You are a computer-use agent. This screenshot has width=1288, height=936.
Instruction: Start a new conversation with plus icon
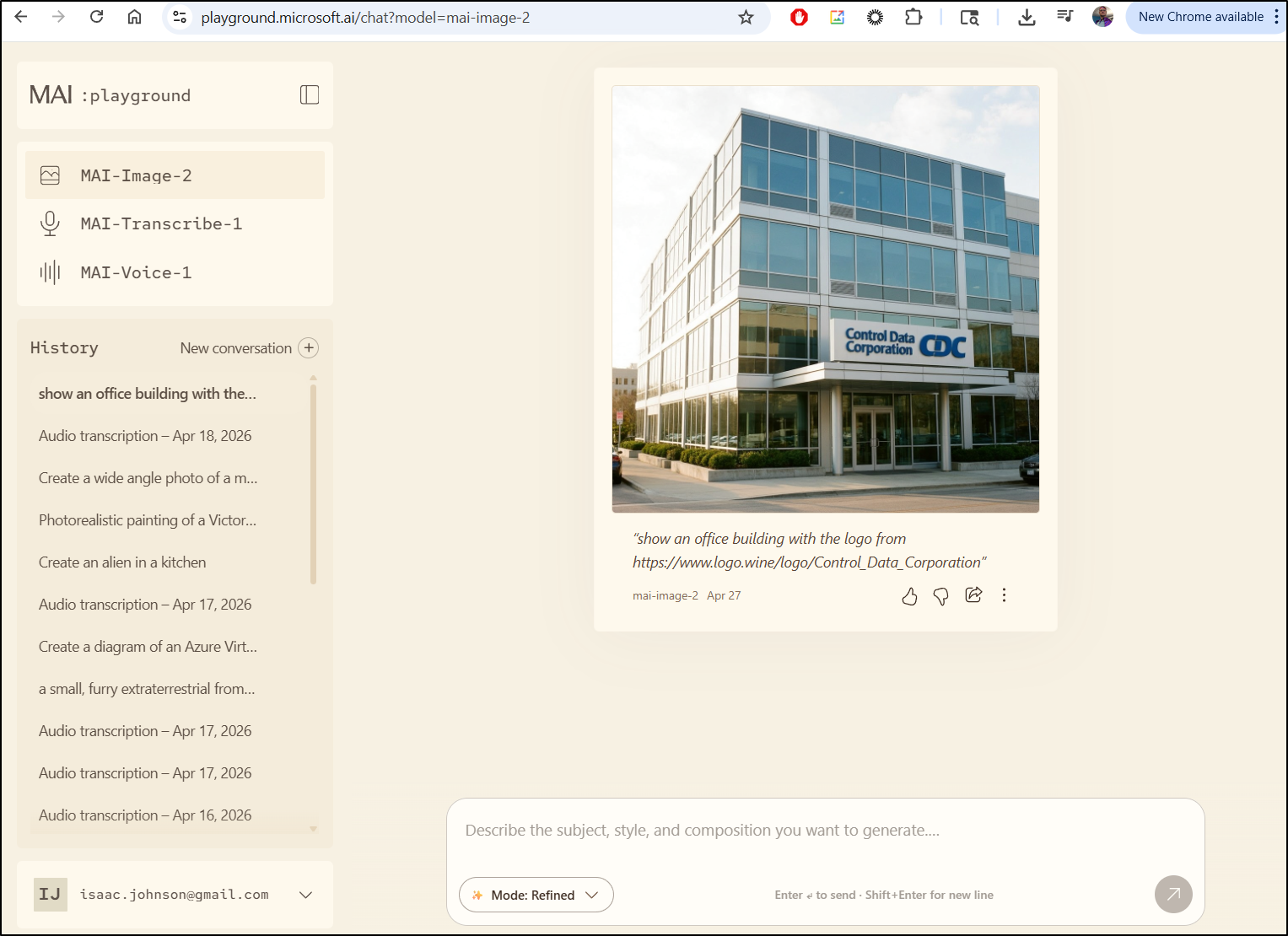[x=309, y=348]
